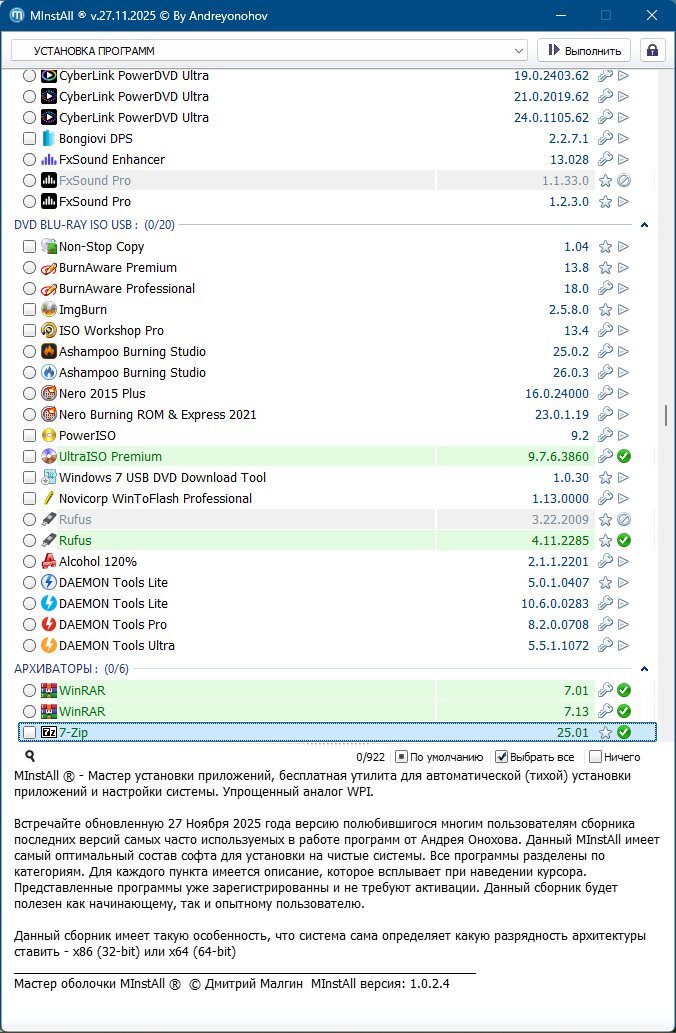Collapse the АРХИВАТОРЫ section with its chevron
The image size is (676, 1033).
tap(645, 668)
